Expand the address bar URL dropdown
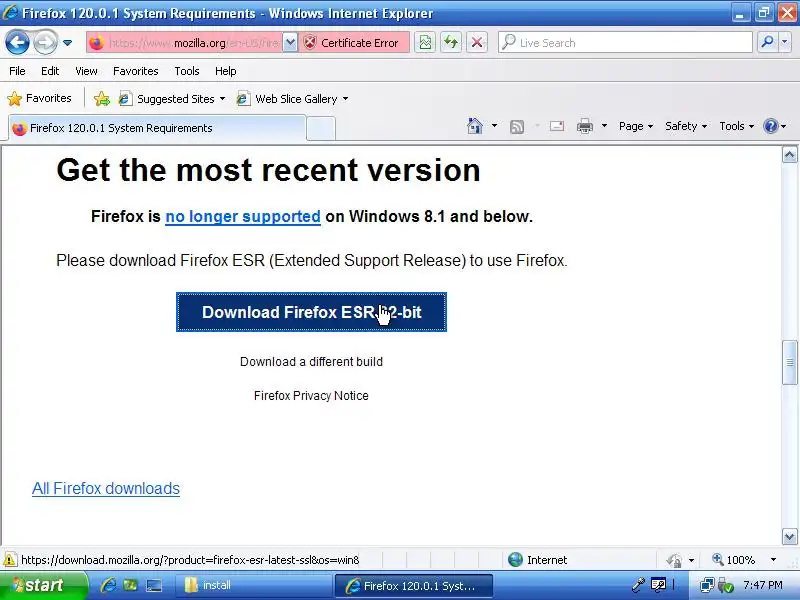Image resolution: width=800 pixels, height=600 pixels. tap(290, 43)
